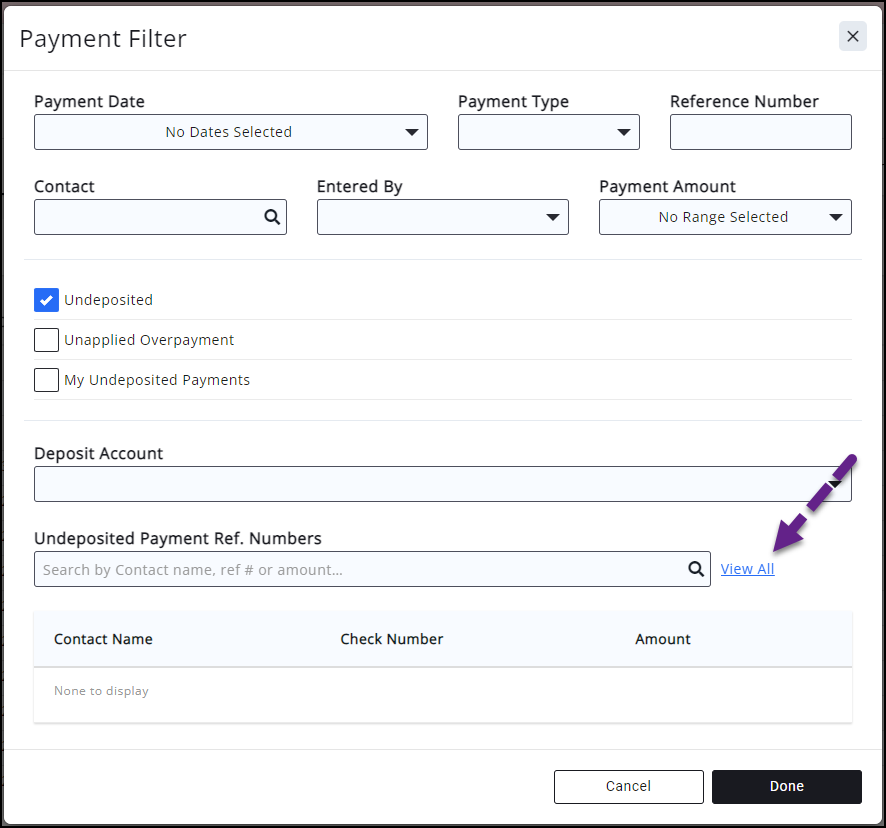This screenshot has height=828, width=886.
Task: Open the Payment Date dropdown
Action: pyautogui.click(x=230, y=132)
